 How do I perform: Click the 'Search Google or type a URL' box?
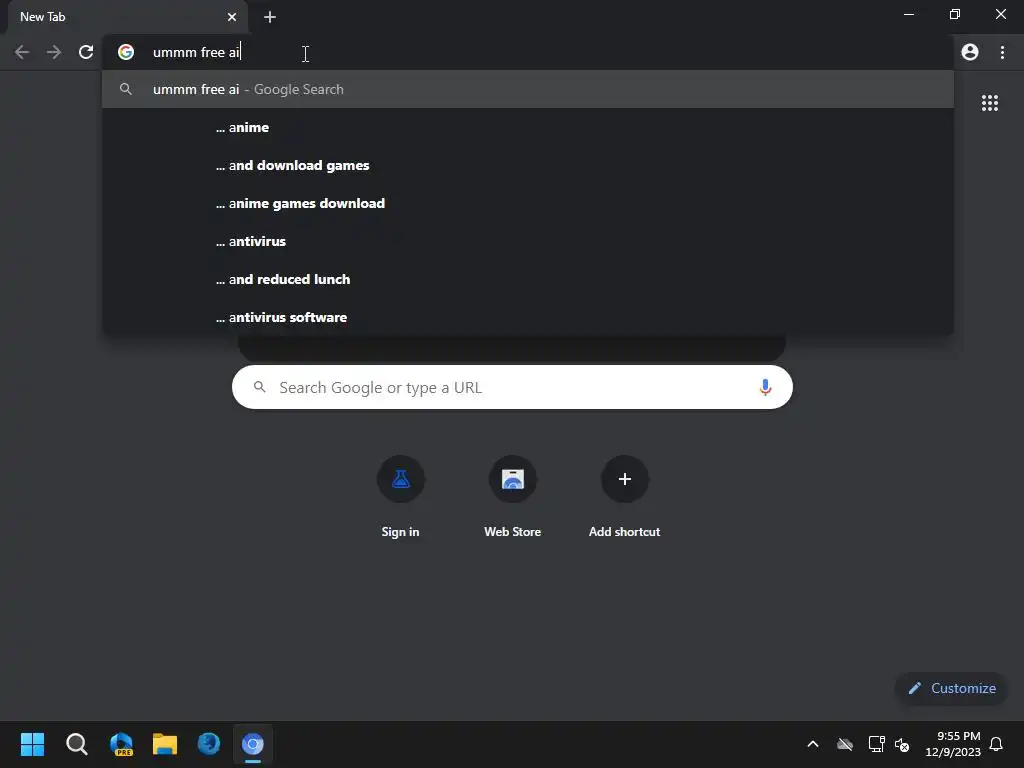pyautogui.click(x=512, y=387)
